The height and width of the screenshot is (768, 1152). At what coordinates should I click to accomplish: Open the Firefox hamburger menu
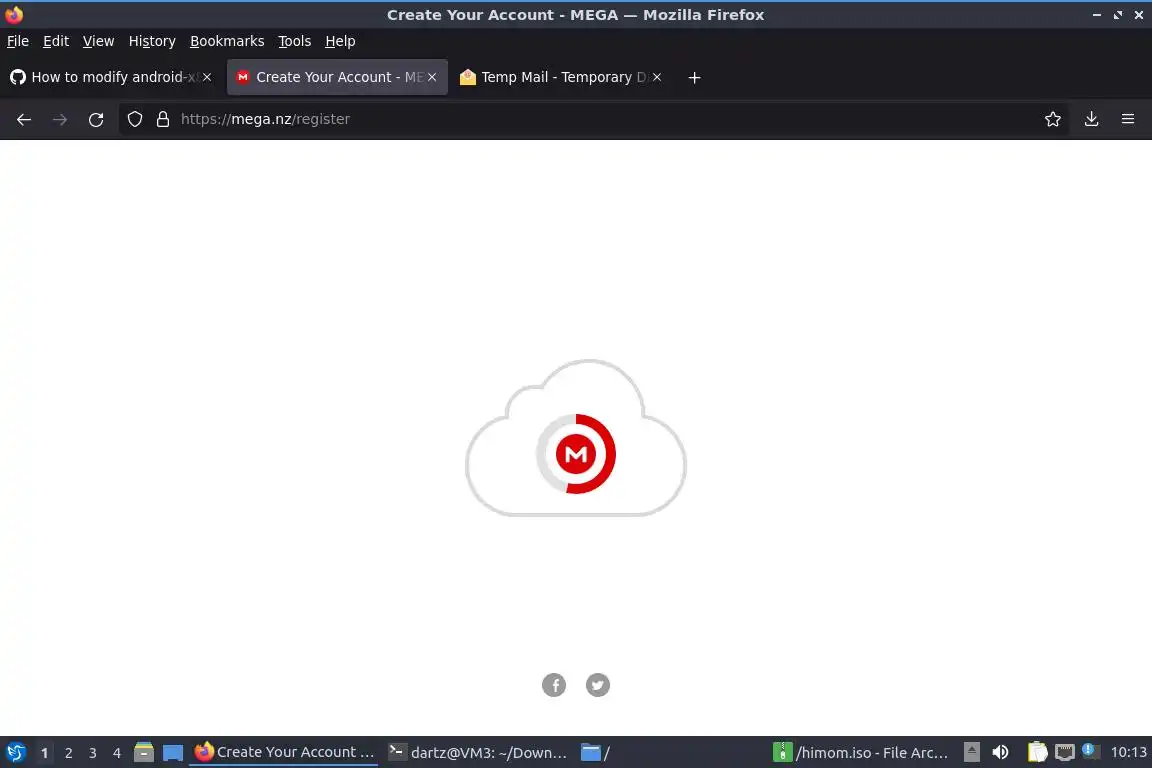(1128, 119)
